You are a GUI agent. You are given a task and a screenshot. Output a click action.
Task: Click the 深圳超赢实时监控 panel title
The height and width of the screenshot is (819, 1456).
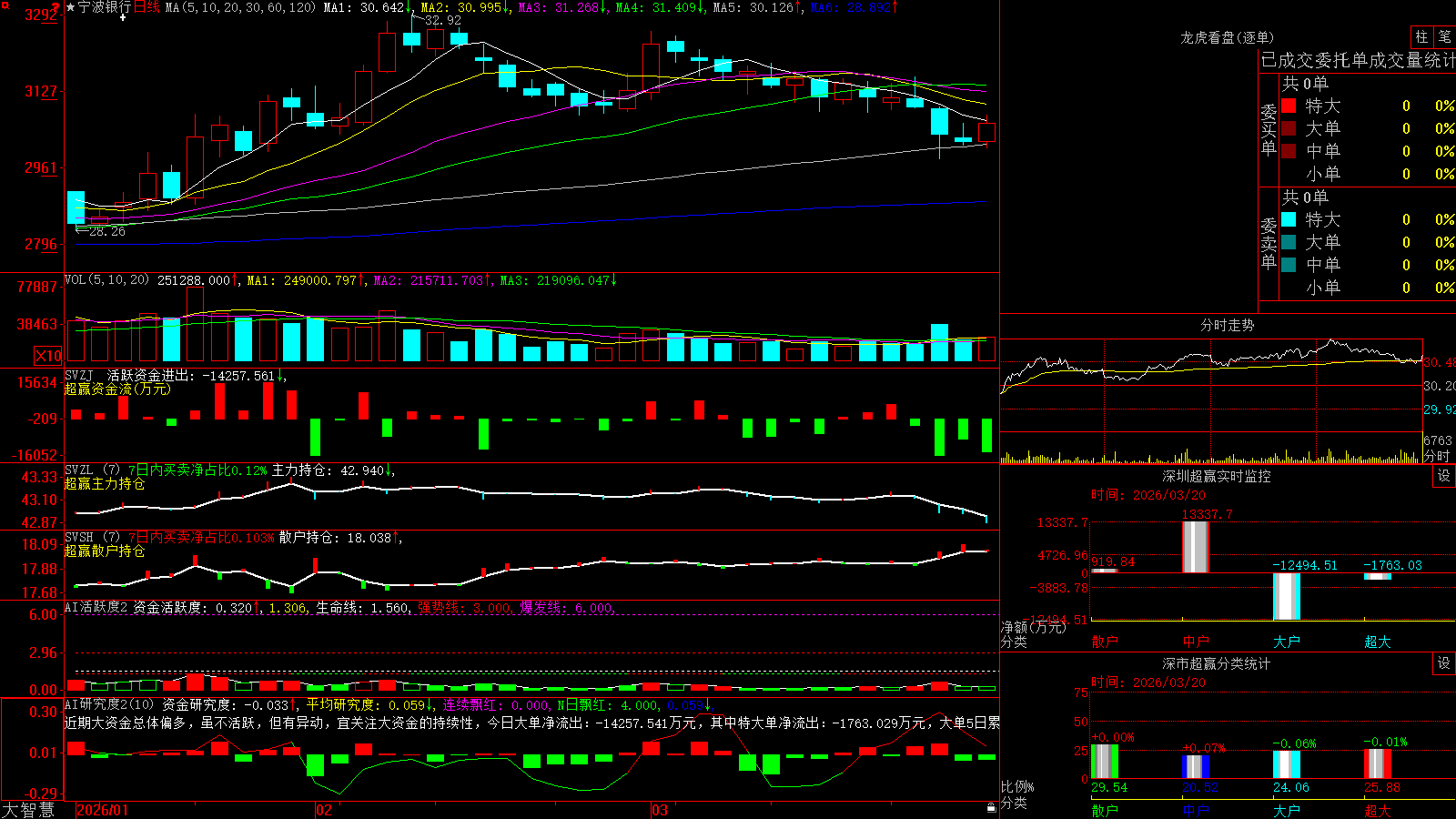coord(1216,476)
